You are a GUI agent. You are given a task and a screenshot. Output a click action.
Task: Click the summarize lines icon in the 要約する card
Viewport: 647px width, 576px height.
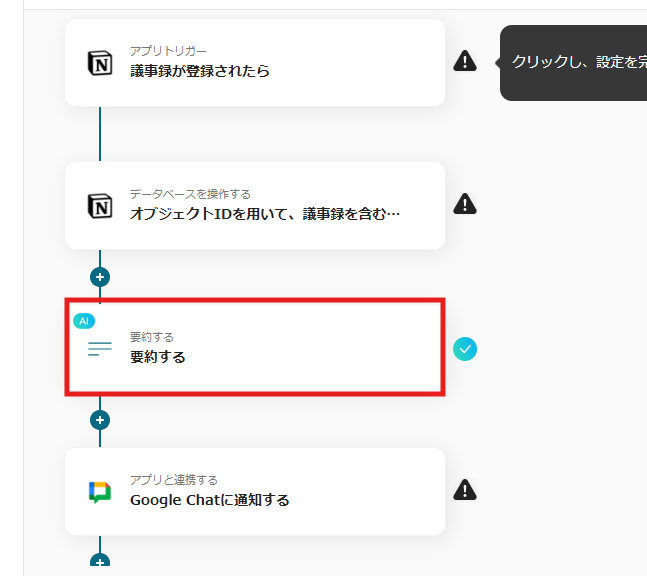coord(100,349)
